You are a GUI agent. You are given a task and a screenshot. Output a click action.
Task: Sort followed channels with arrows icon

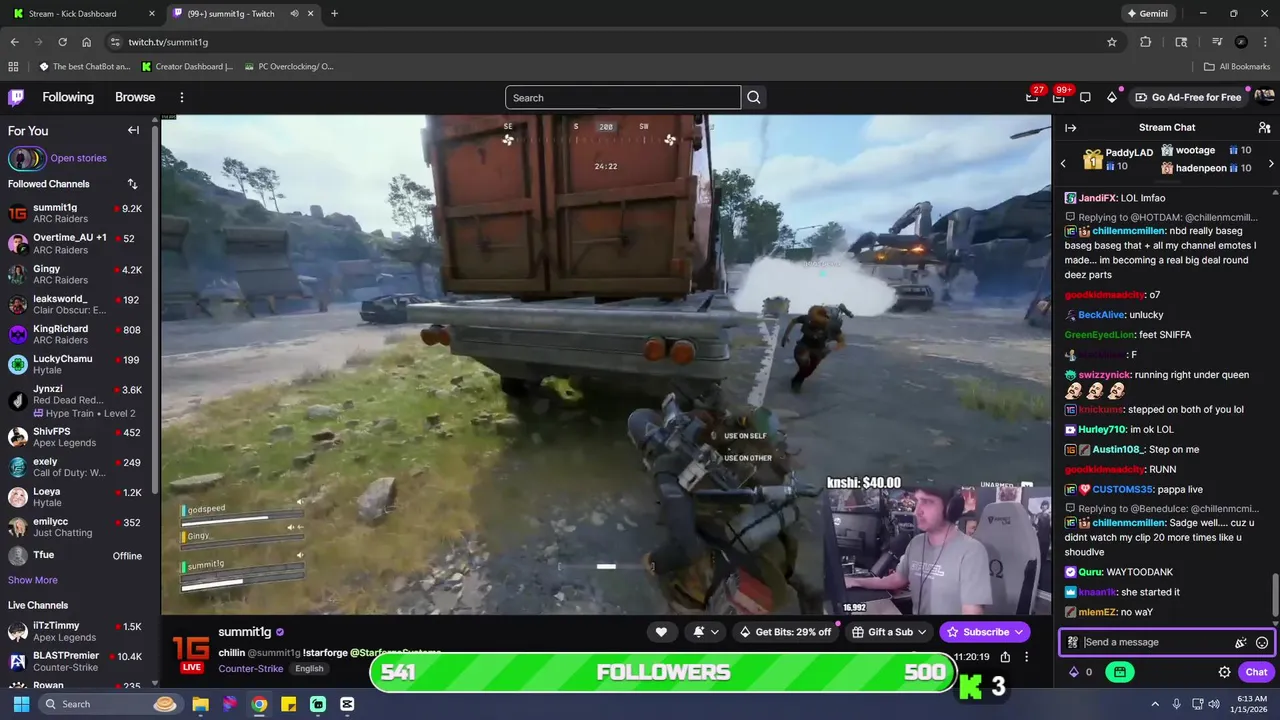(x=132, y=184)
